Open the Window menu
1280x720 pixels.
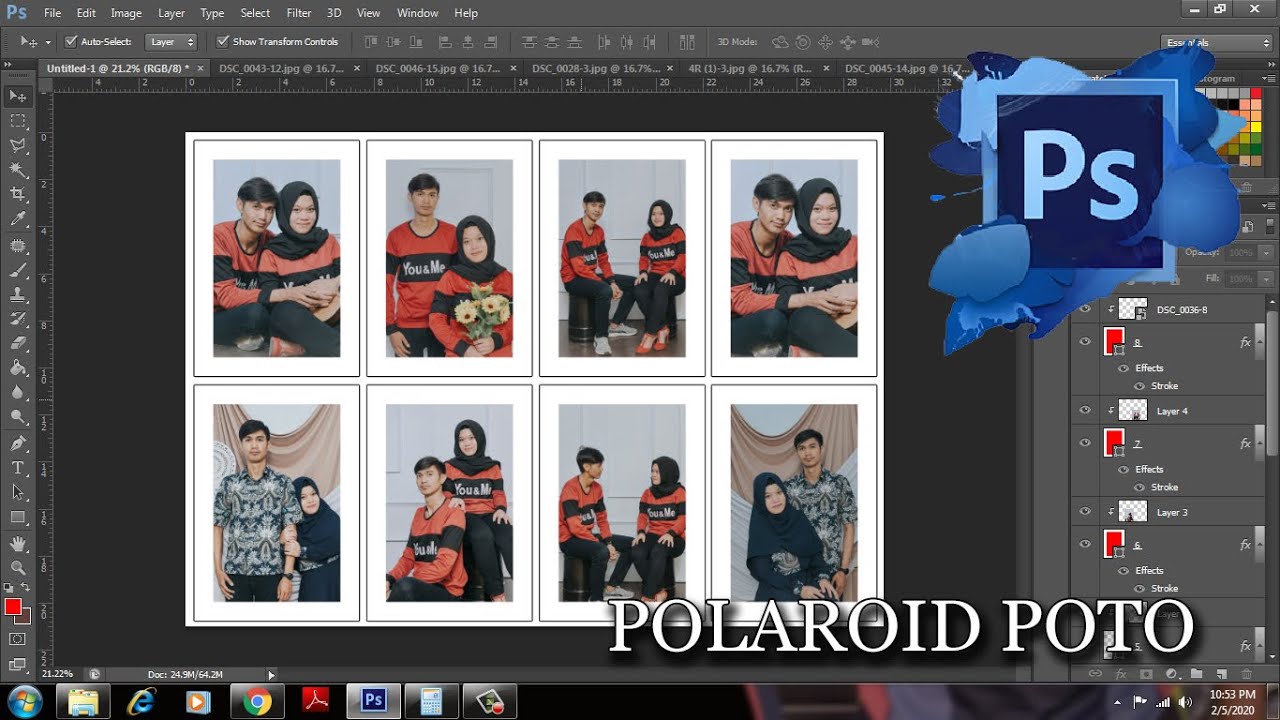coord(417,13)
